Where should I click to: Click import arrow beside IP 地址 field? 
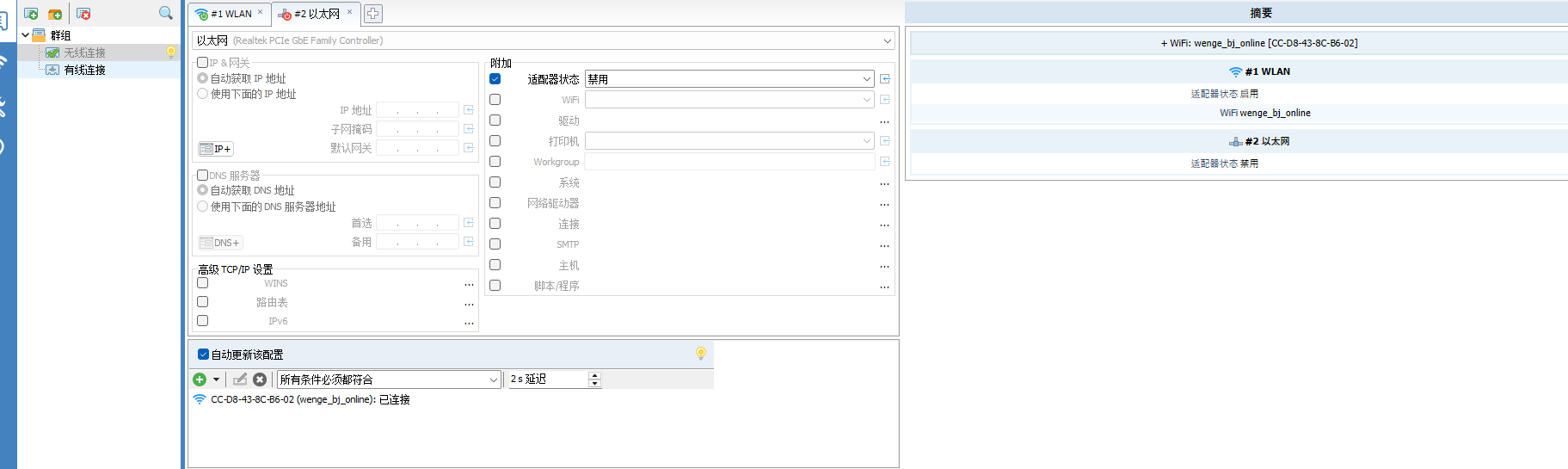(469, 110)
